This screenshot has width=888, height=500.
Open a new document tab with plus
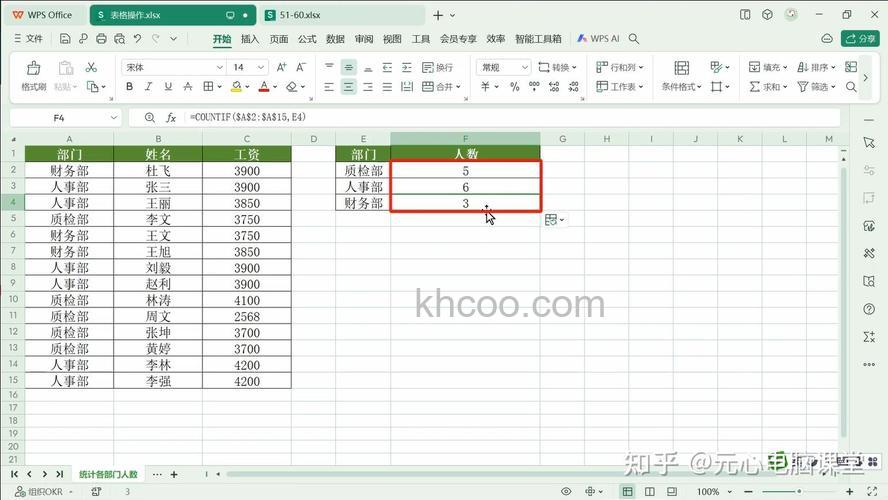pos(438,15)
